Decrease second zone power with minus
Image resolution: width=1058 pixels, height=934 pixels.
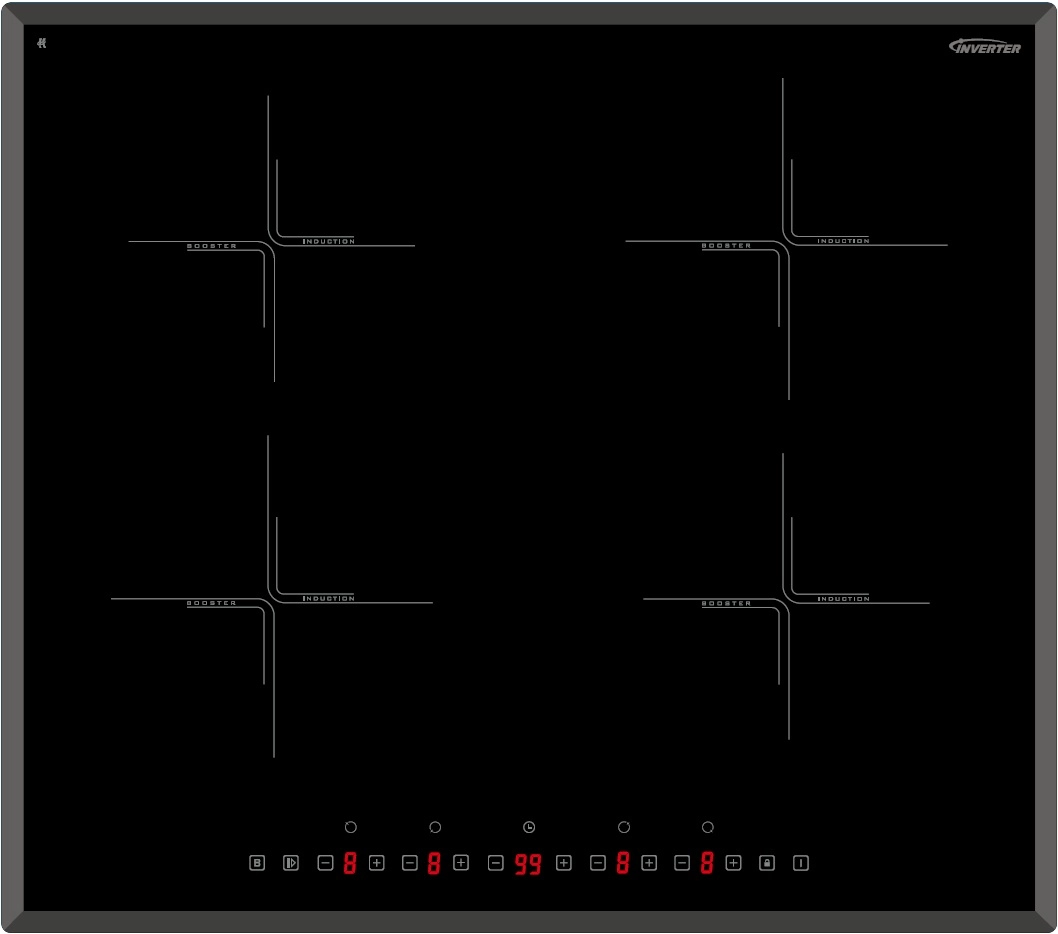pyautogui.click(x=409, y=862)
